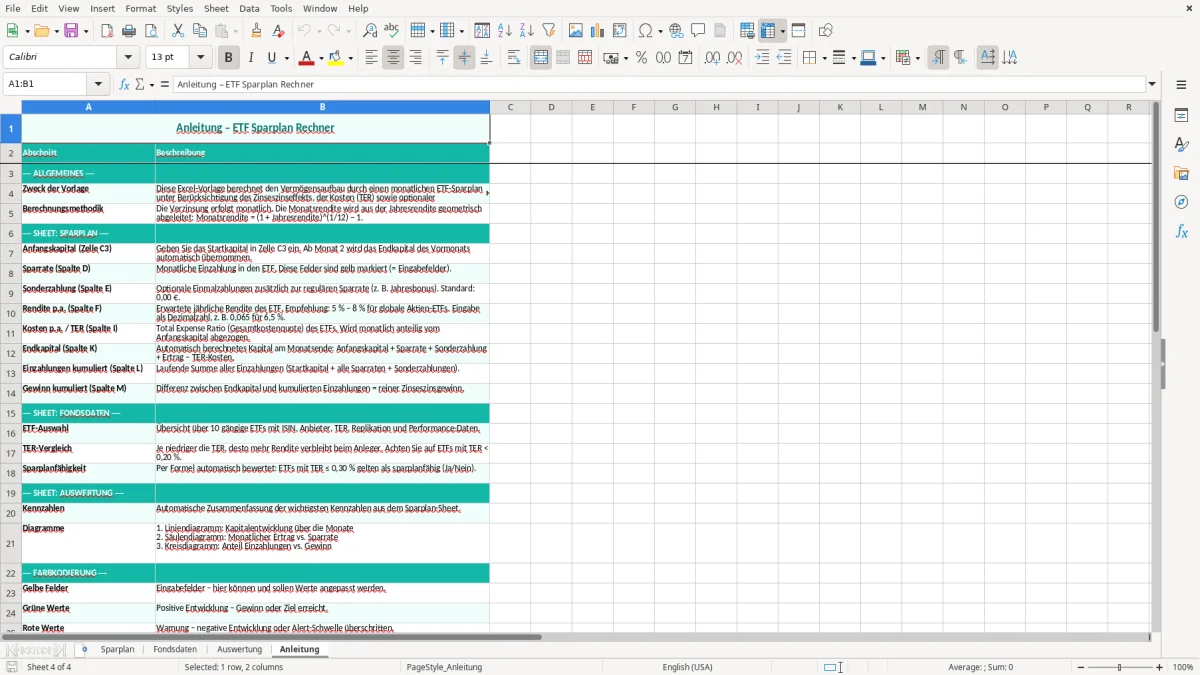Adjust the zoom slider in status bar
This screenshot has width=1200, height=675.
tap(1119, 667)
